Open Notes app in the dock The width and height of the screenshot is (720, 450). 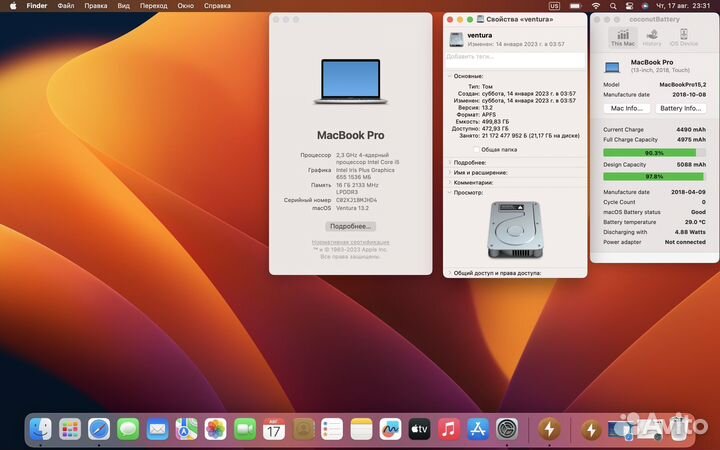click(x=361, y=429)
